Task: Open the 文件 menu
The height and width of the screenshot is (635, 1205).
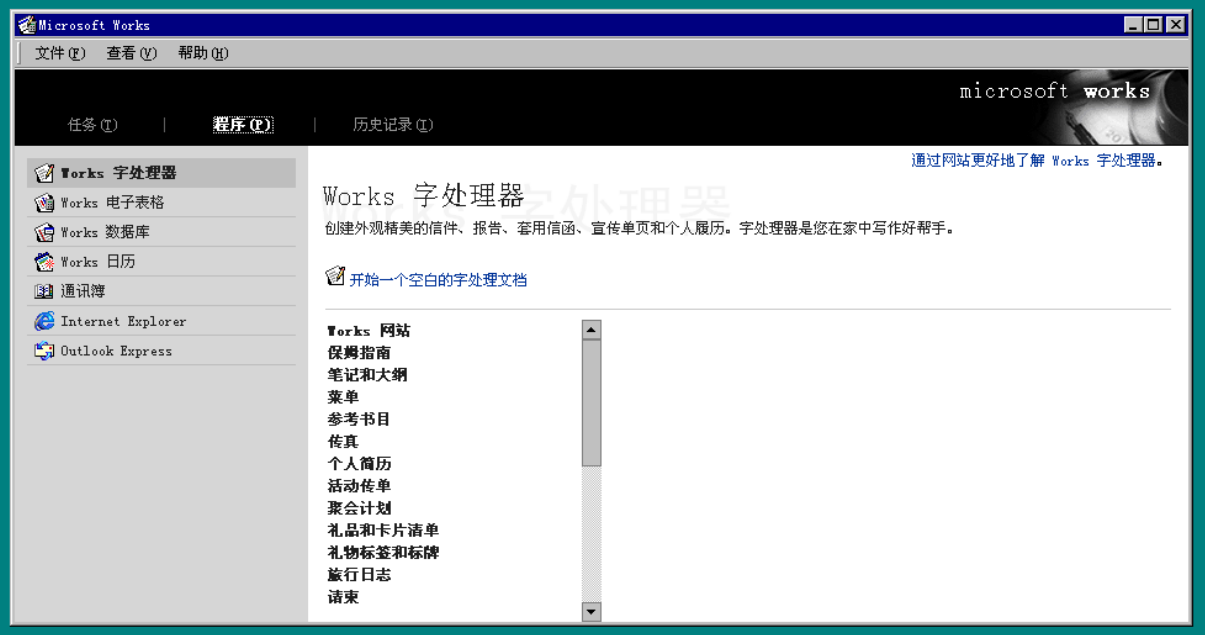Action: tap(60, 53)
